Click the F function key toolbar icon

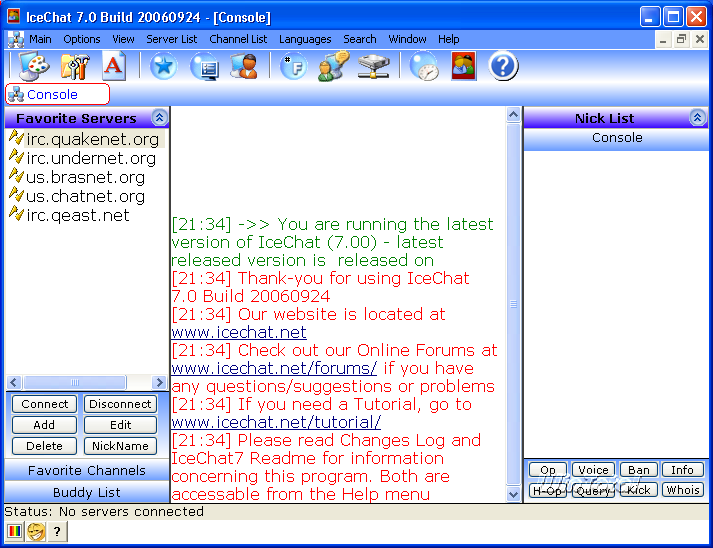pyautogui.click(x=293, y=66)
